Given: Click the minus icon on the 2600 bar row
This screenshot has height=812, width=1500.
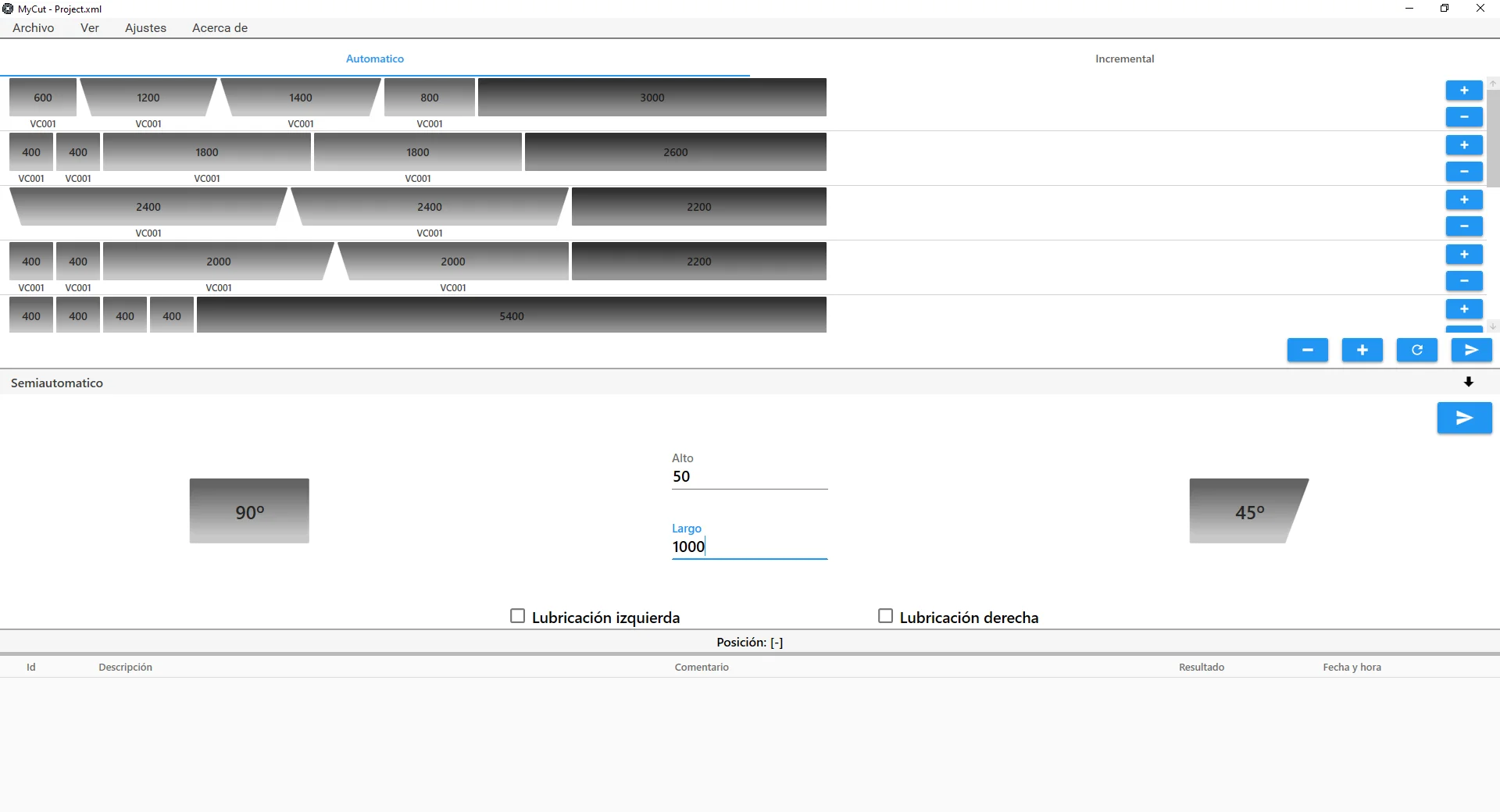Looking at the screenshot, I should pos(1464,172).
